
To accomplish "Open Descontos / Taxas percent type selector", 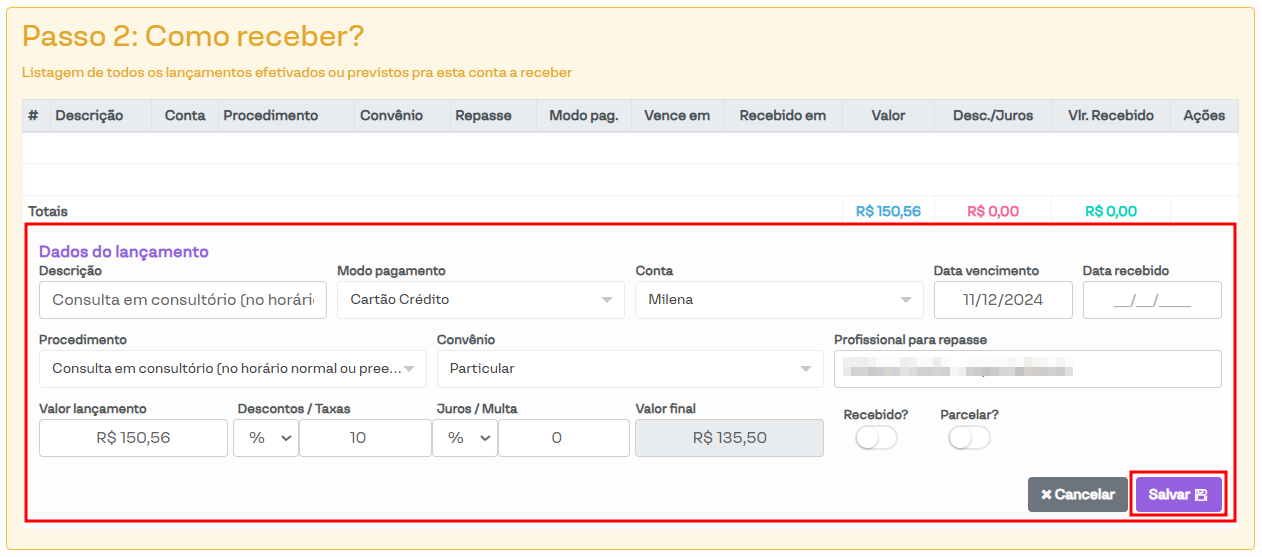I will click(266, 438).
